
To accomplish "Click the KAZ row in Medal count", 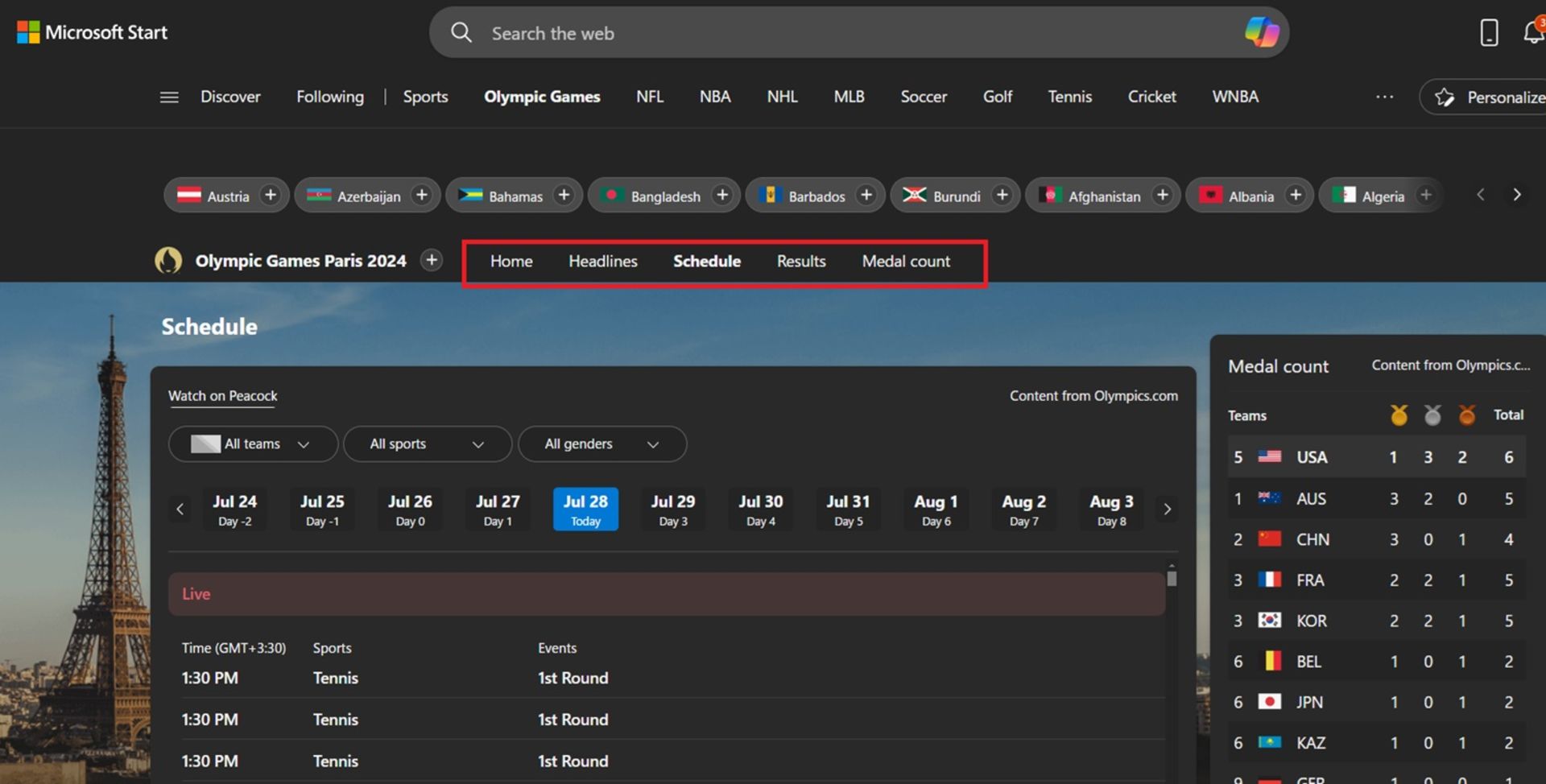I will tap(1377, 742).
